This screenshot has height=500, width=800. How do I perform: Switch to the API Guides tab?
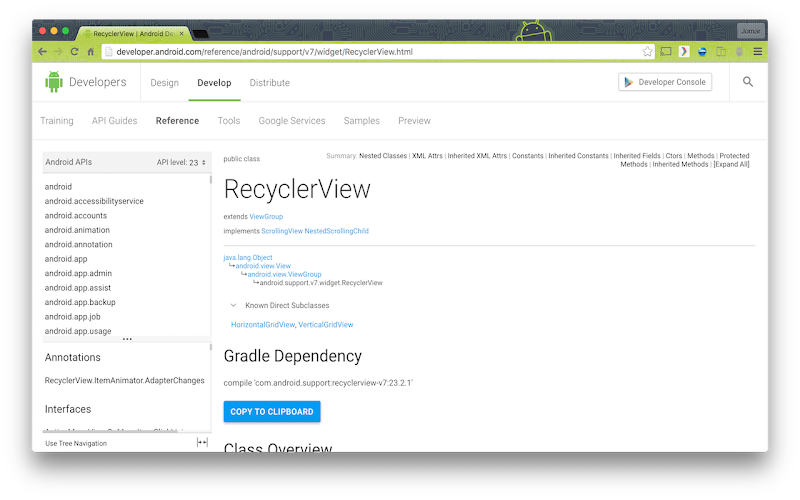(114, 121)
